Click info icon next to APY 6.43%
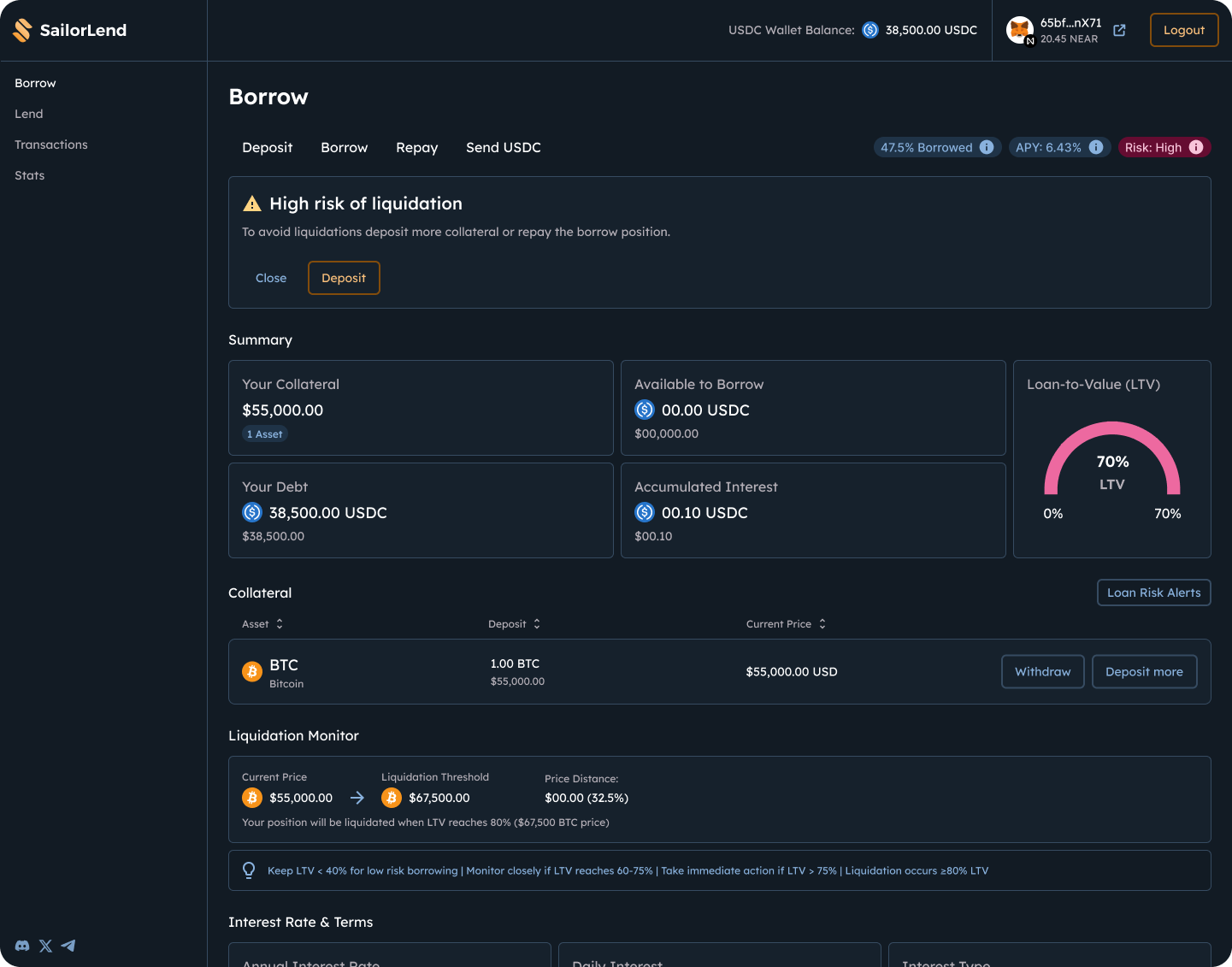The image size is (1232, 967). pos(1095,147)
